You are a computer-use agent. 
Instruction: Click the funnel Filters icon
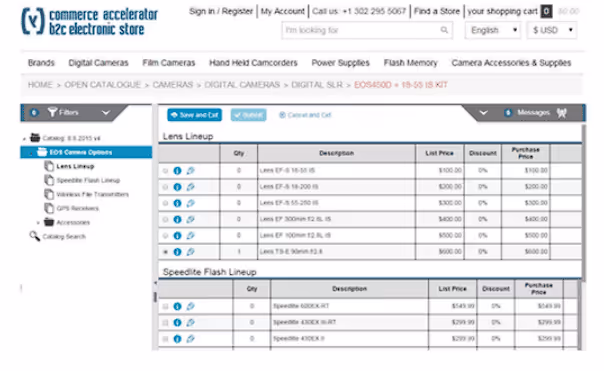[52, 112]
